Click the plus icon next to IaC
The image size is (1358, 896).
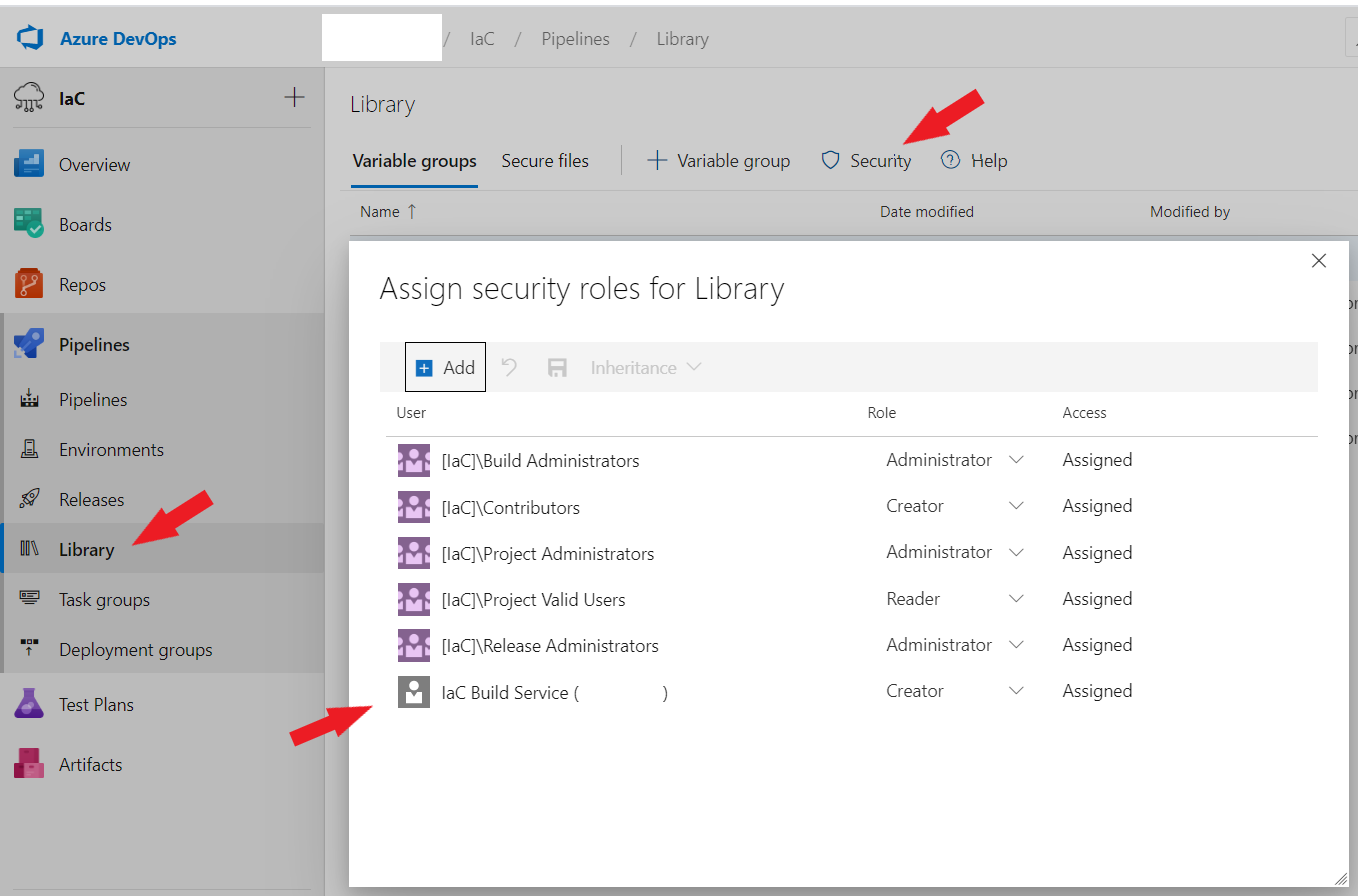click(294, 98)
